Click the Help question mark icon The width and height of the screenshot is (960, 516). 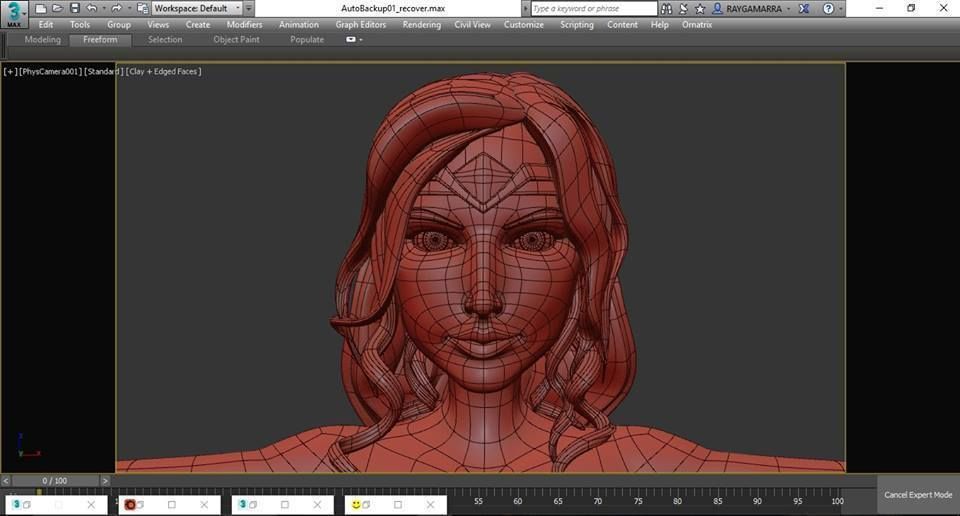point(828,9)
